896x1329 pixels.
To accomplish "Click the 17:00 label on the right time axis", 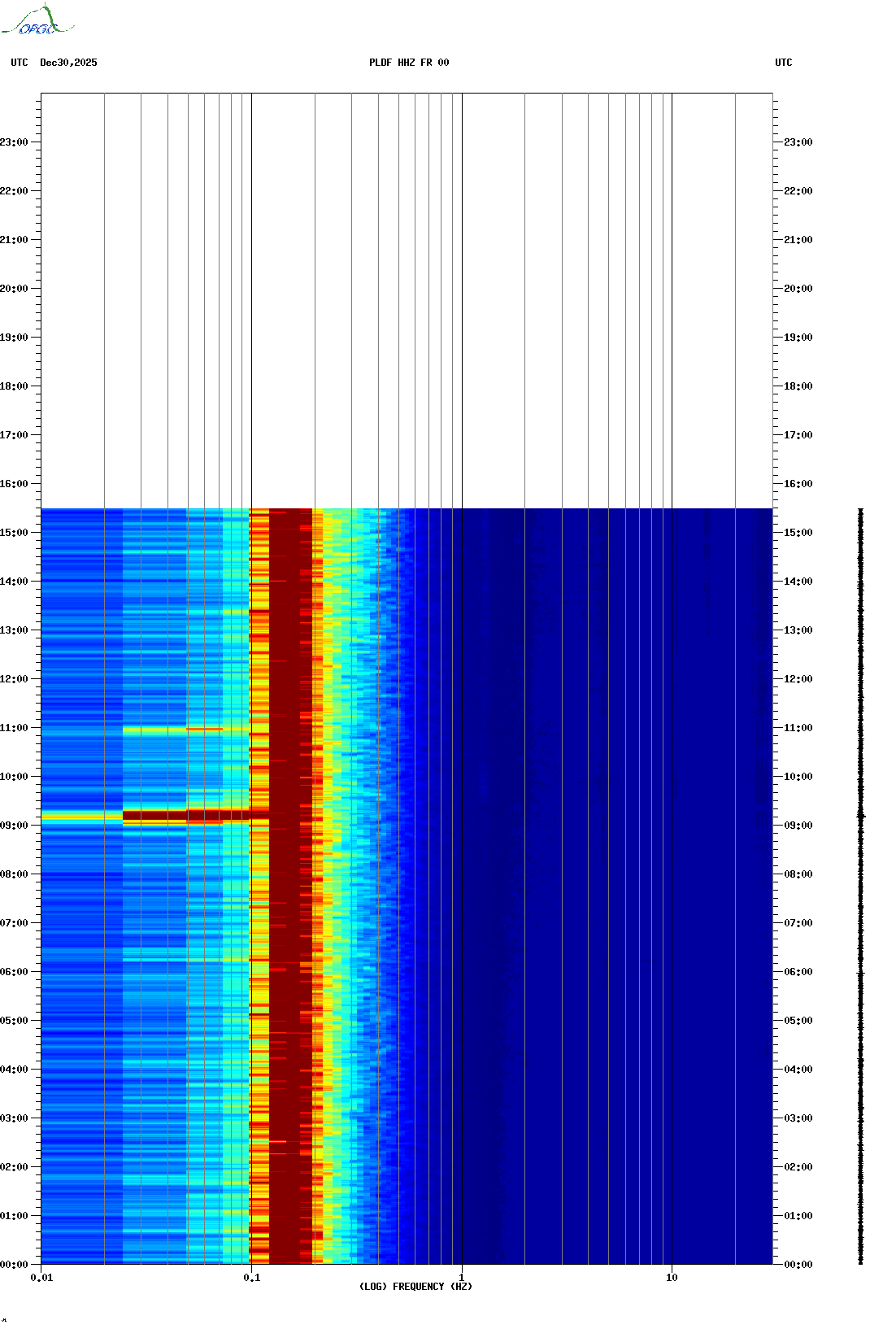I will [x=798, y=435].
